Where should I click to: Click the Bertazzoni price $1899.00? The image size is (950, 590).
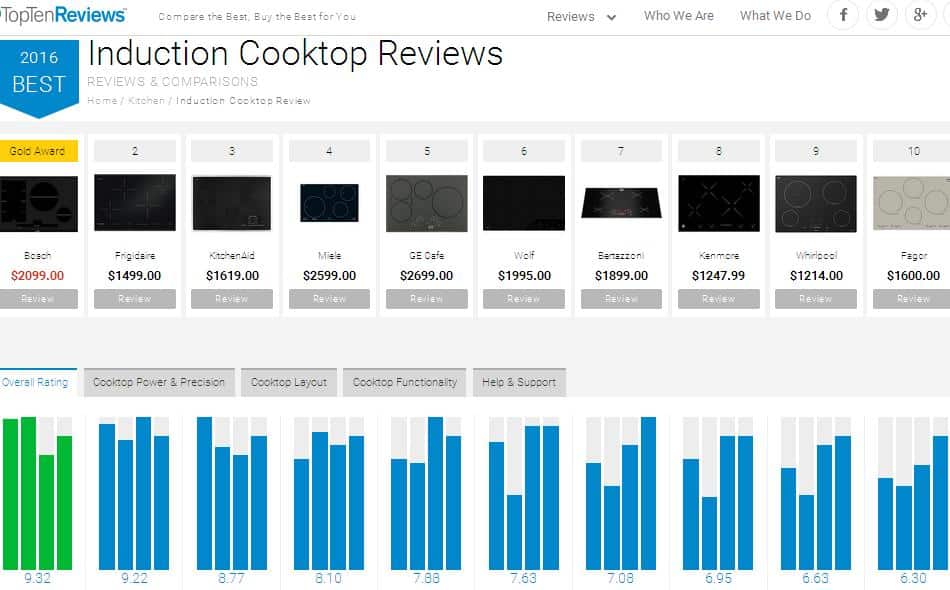pyautogui.click(x=621, y=276)
